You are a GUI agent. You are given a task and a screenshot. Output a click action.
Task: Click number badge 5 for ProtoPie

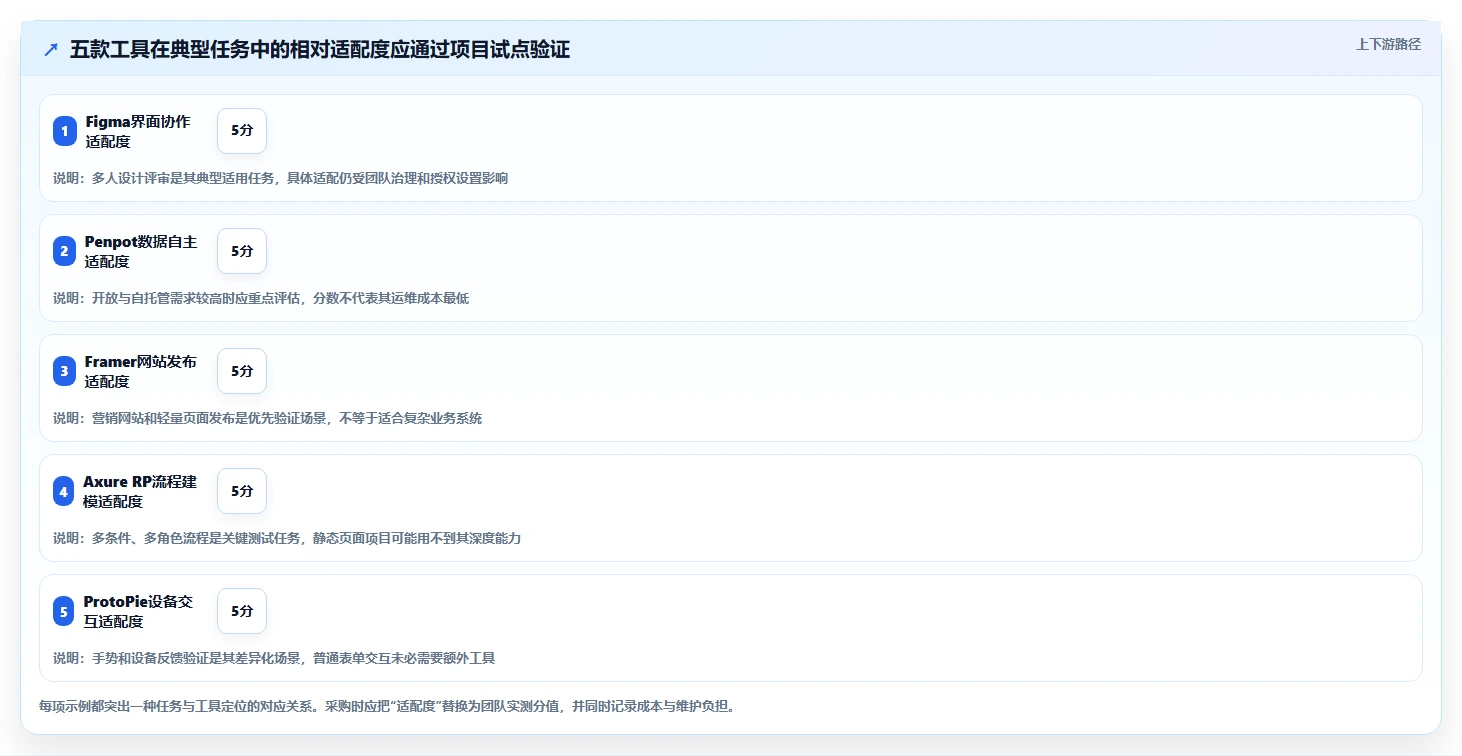[x=65, y=611]
